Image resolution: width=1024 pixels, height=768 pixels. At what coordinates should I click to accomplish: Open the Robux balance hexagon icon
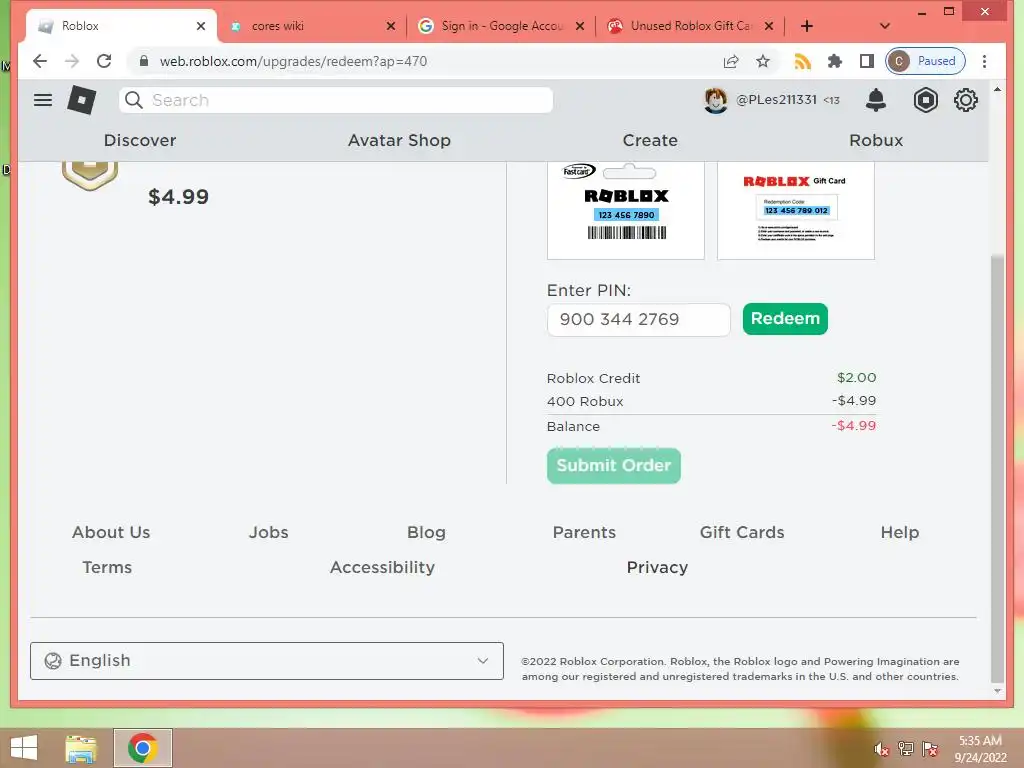[925, 100]
